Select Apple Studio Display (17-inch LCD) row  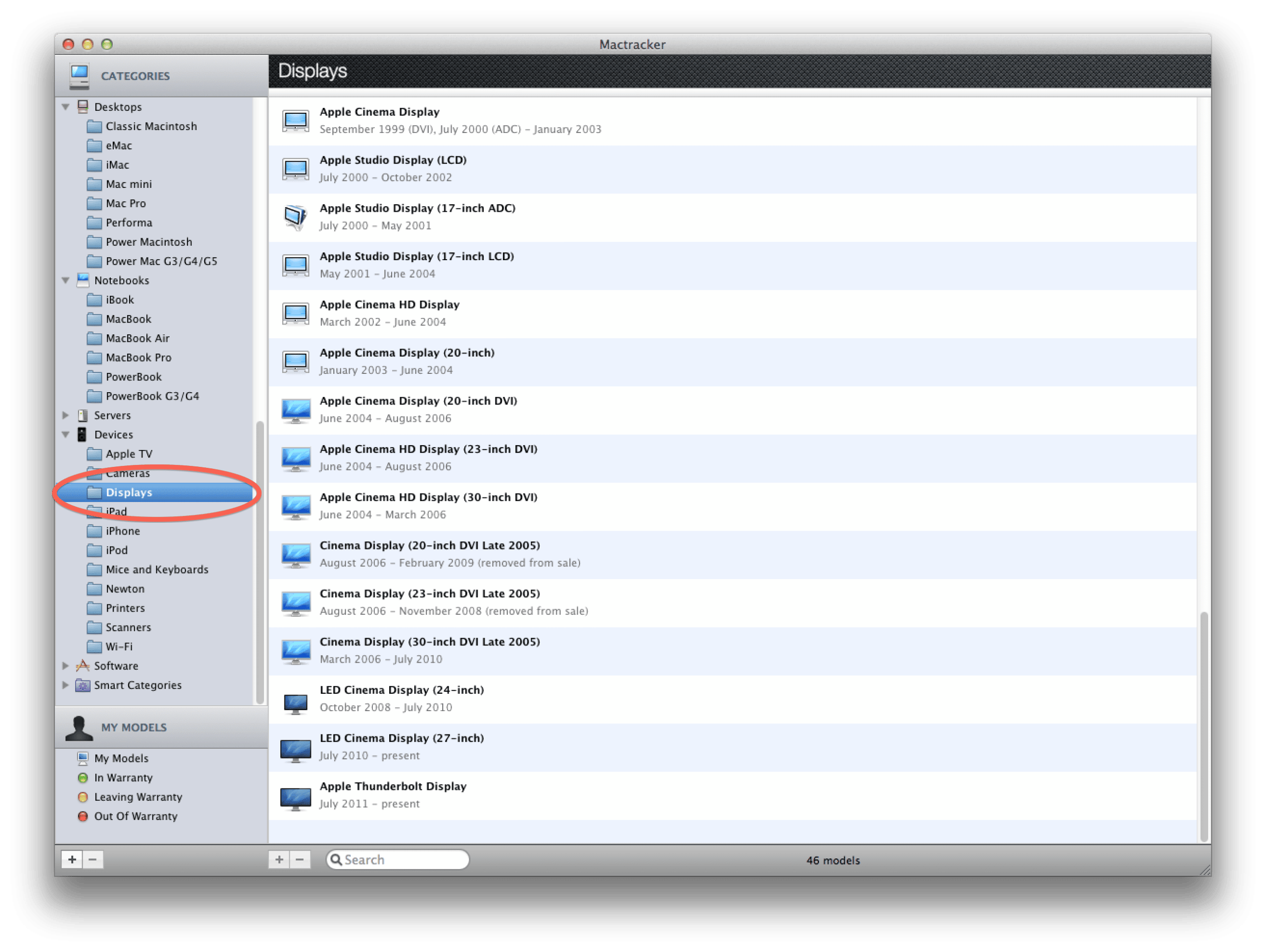coord(733,266)
